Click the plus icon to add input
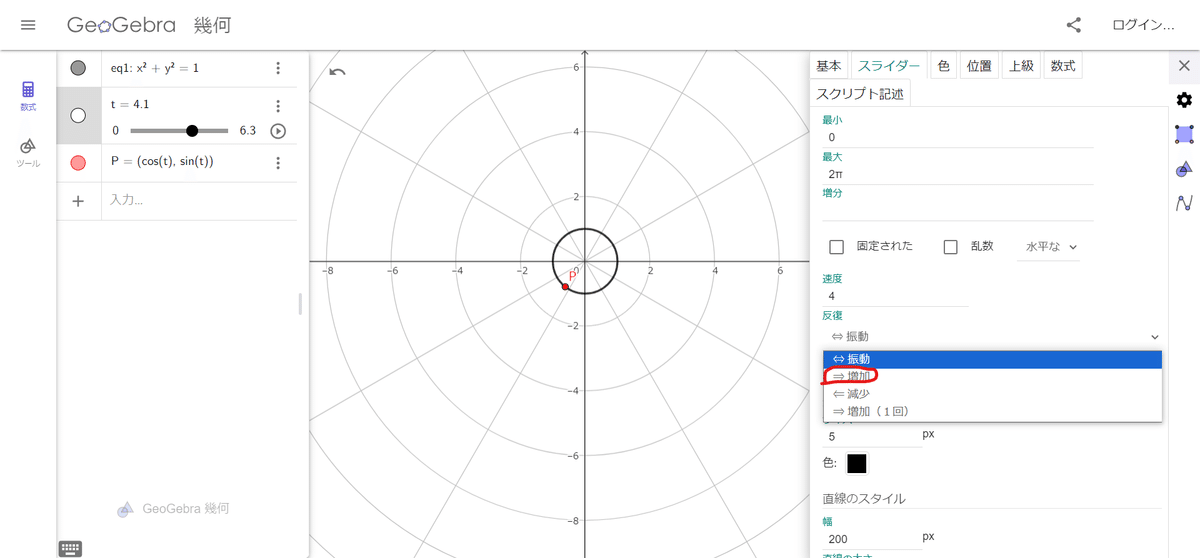The height and width of the screenshot is (558, 1200). click(78, 201)
